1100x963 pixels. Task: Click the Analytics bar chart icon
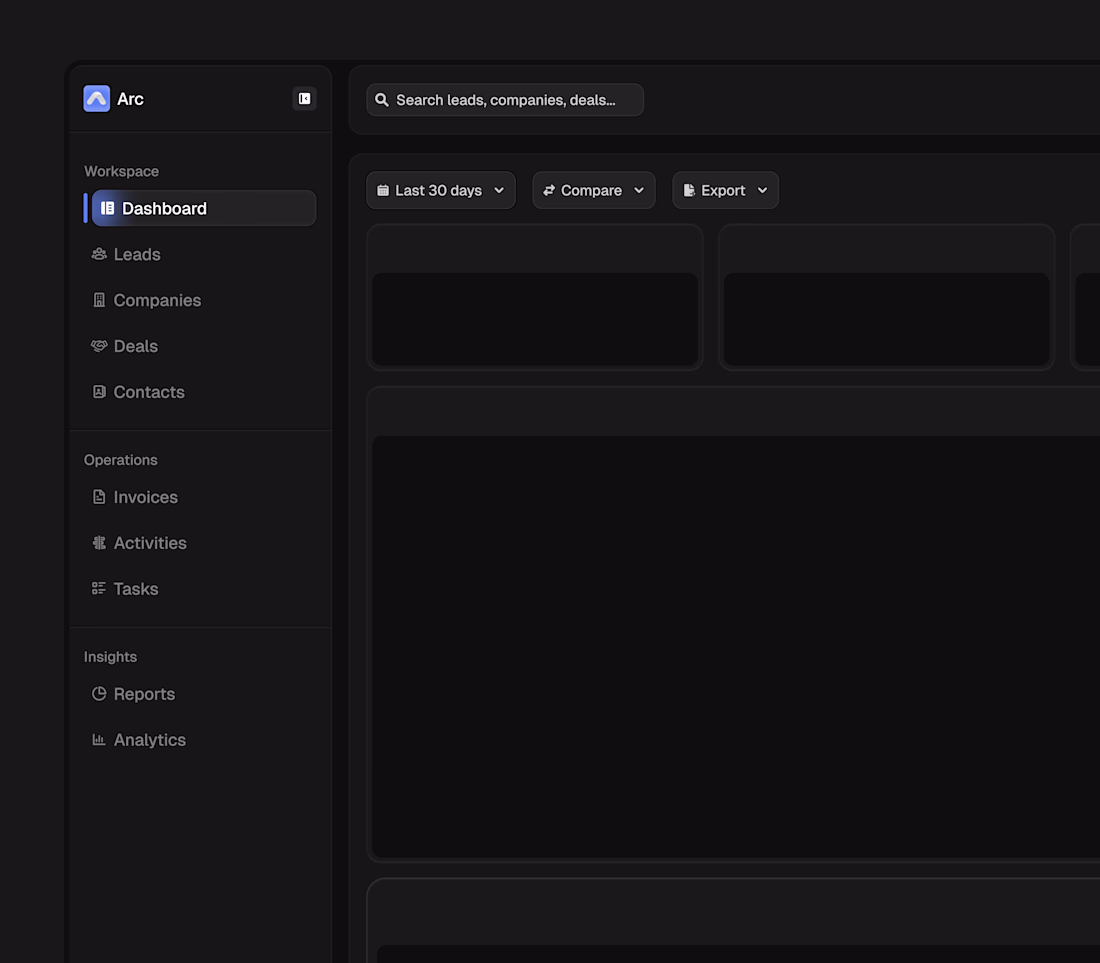point(99,740)
